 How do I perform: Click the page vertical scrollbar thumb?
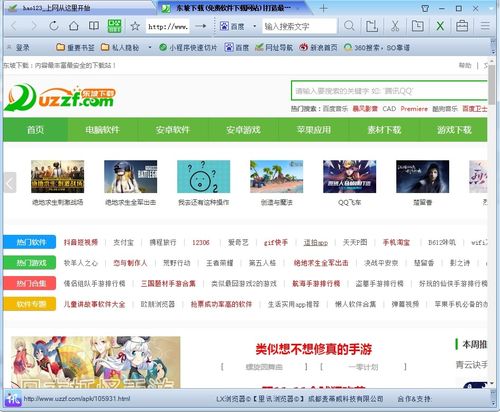pyautogui.click(x=492, y=85)
